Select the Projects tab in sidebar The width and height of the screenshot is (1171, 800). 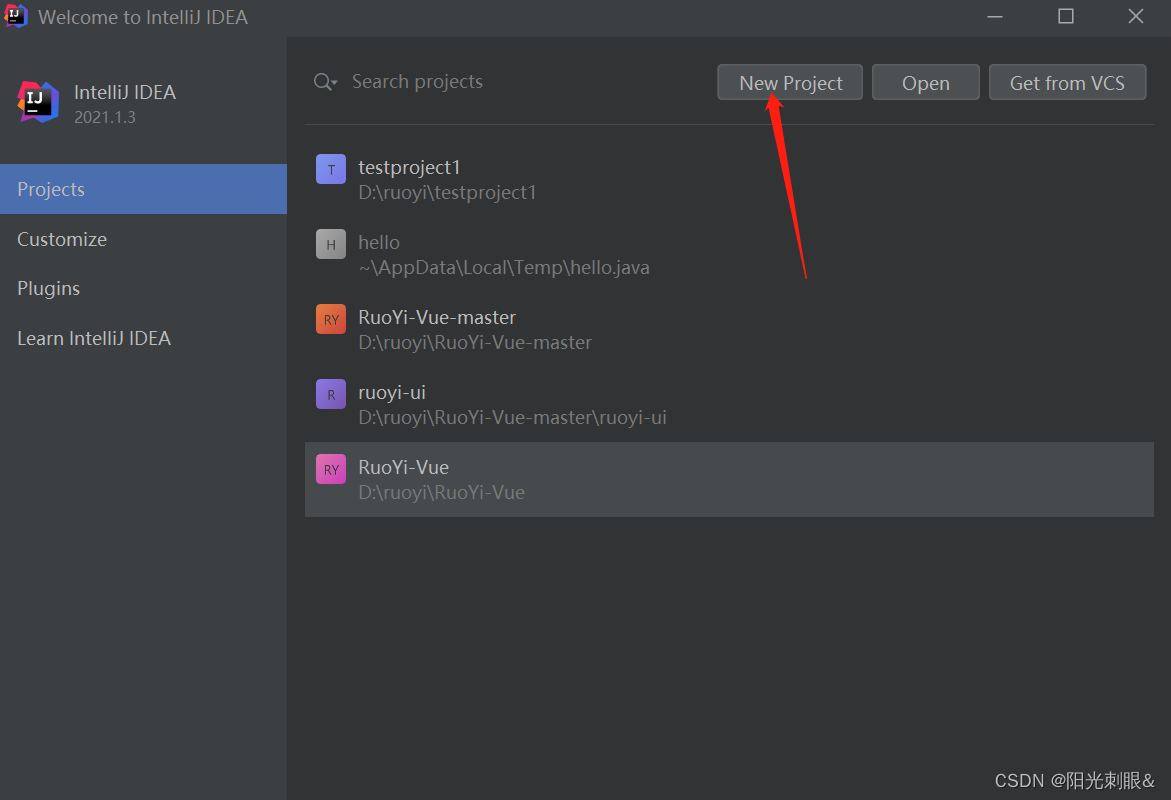click(x=143, y=189)
